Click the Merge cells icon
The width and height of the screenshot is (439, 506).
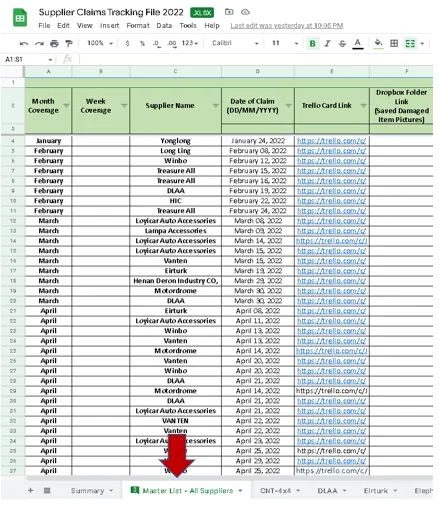410,43
